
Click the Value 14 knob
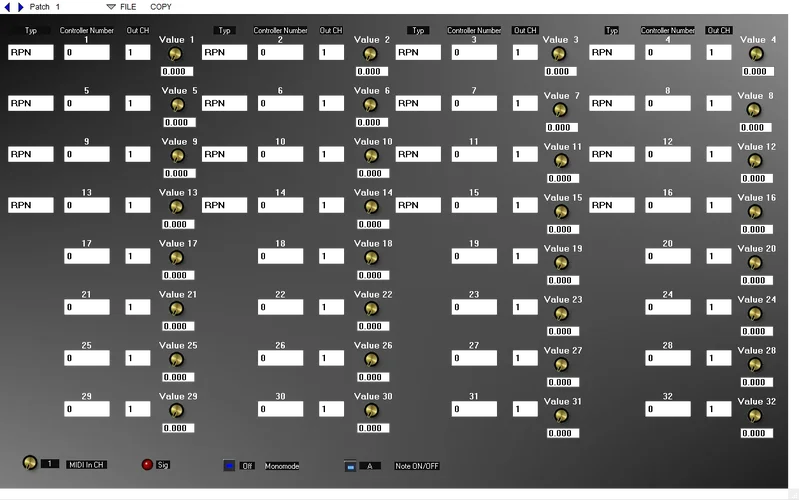pyautogui.click(x=371, y=206)
